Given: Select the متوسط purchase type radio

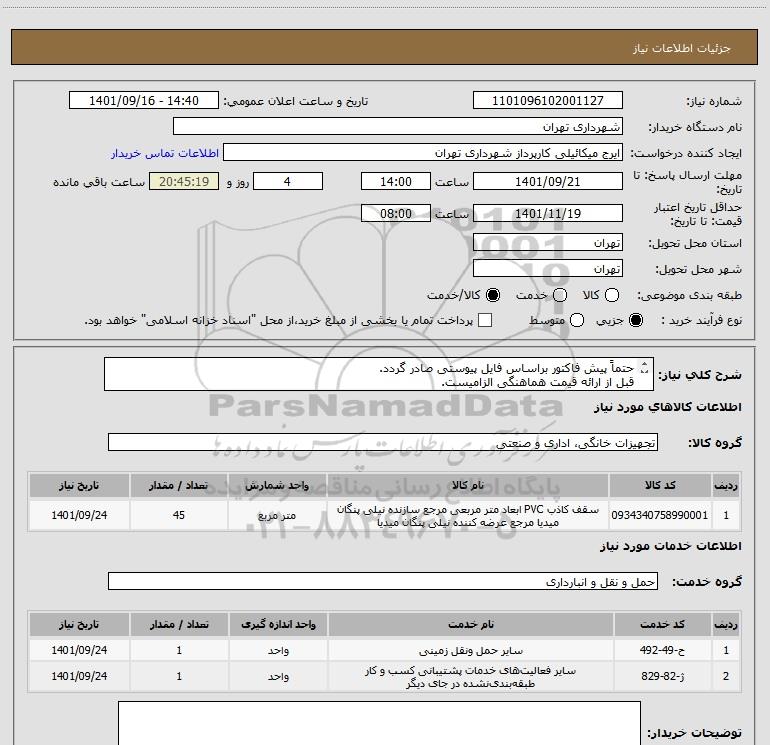Looking at the screenshot, I should (x=577, y=321).
